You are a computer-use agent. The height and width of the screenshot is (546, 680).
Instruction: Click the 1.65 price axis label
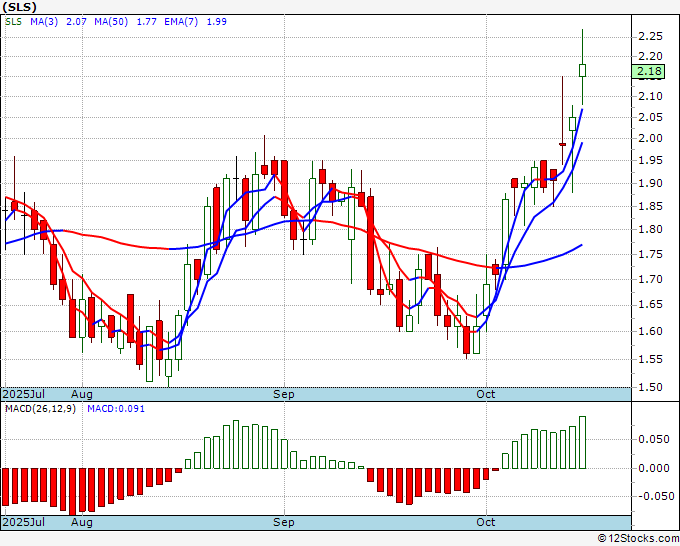(651, 304)
